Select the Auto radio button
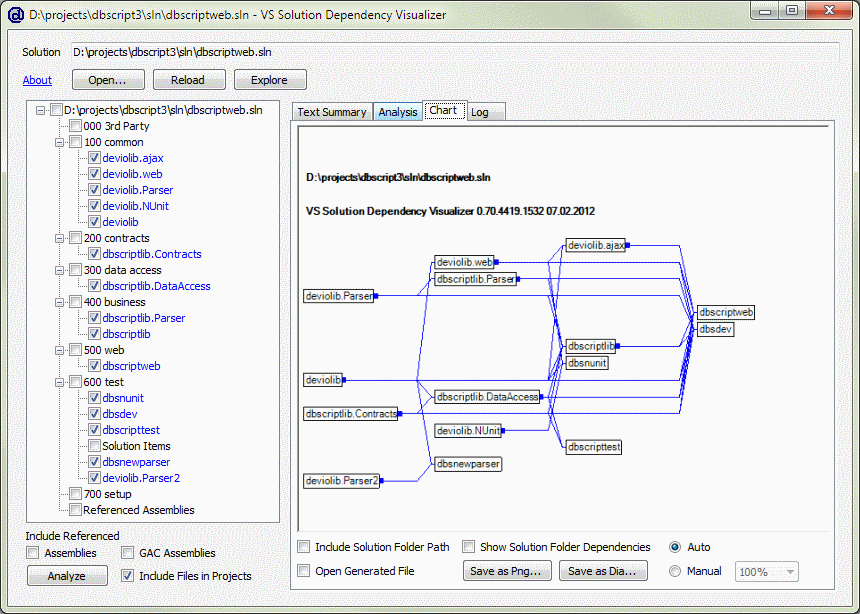The height and width of the screenshot is (614, 860). (x=675, y=547)
